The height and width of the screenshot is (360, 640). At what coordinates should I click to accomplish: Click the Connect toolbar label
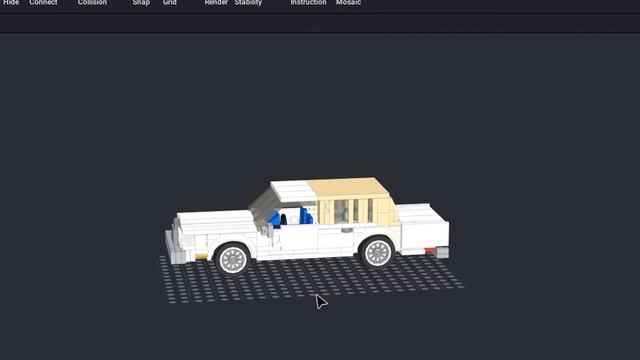click(43, 2)
